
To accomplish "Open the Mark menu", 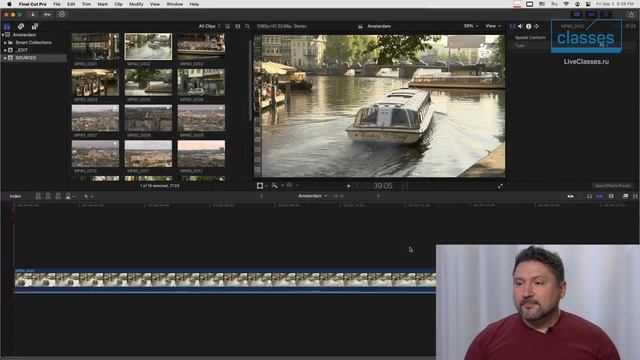I will (x=102, y=4).
